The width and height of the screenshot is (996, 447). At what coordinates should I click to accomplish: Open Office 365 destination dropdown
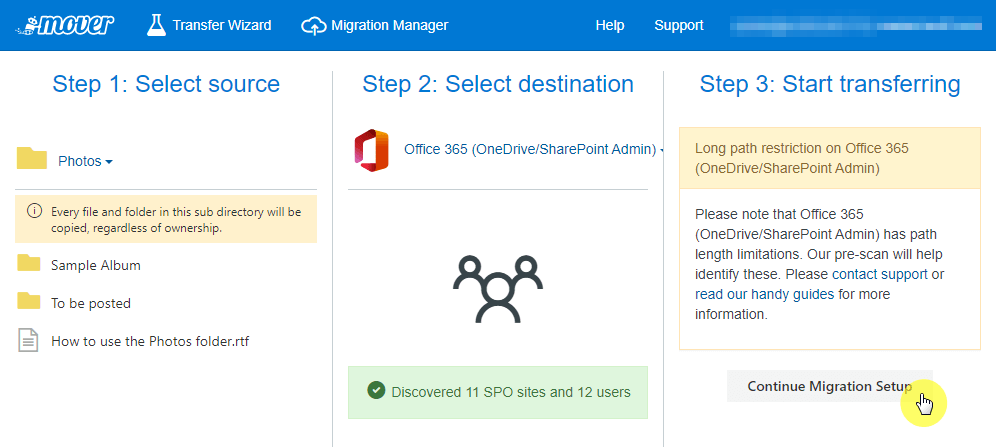534,150
